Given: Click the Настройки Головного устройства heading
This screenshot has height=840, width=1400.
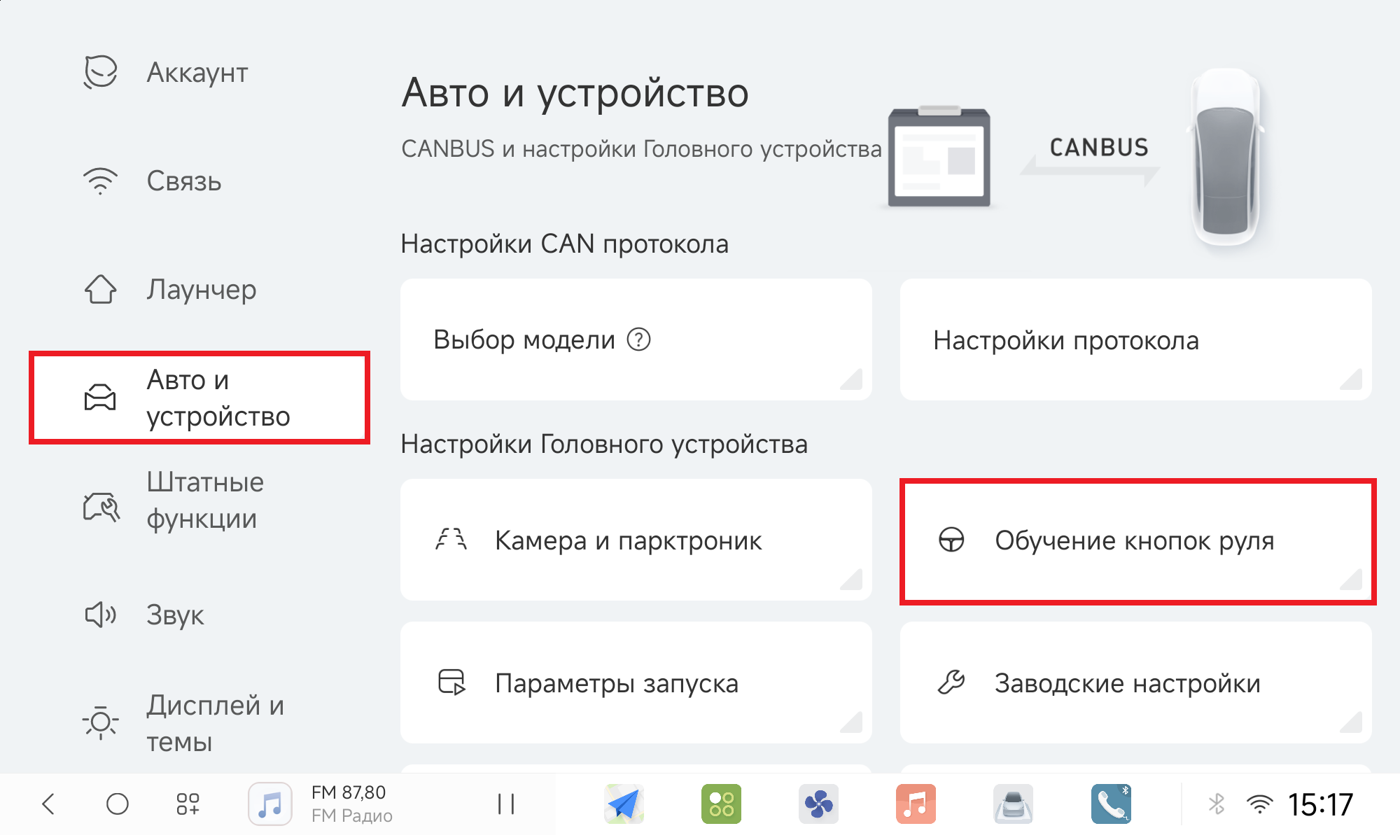Looking at the screenshot, I should coord(604,444).
